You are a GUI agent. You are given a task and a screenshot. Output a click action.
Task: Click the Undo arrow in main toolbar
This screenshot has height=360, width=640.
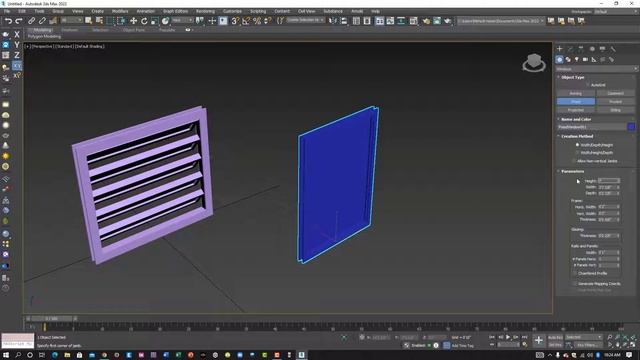[8, 21]
